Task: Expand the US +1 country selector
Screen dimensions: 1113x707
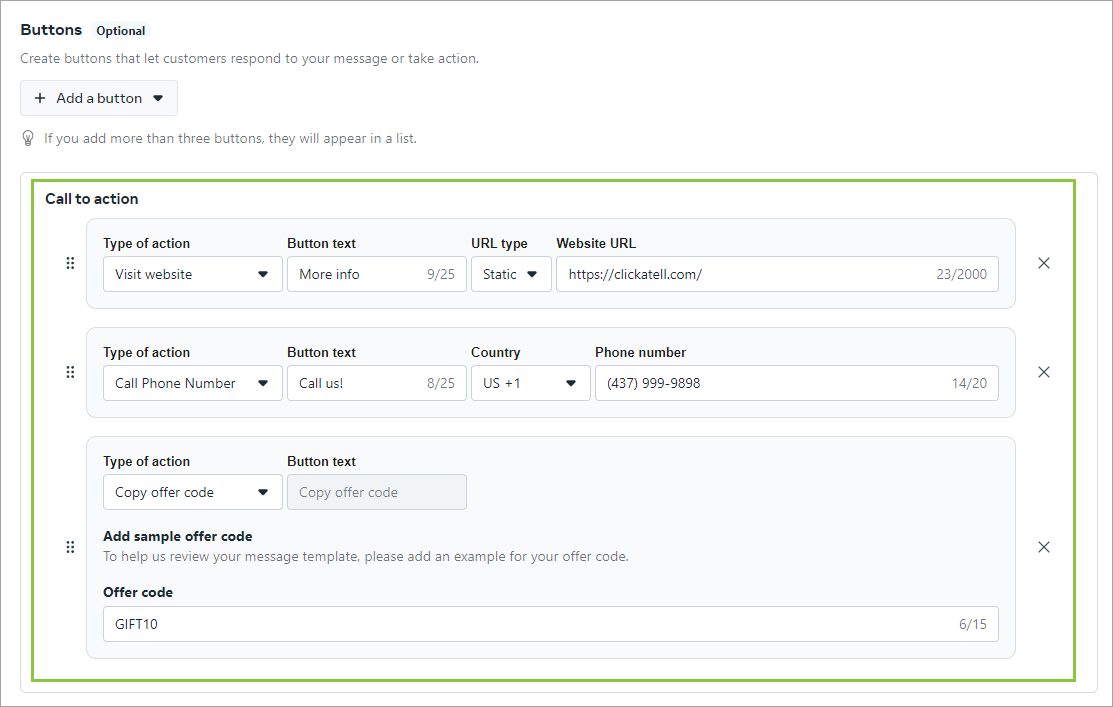Action: click(530, 382)
